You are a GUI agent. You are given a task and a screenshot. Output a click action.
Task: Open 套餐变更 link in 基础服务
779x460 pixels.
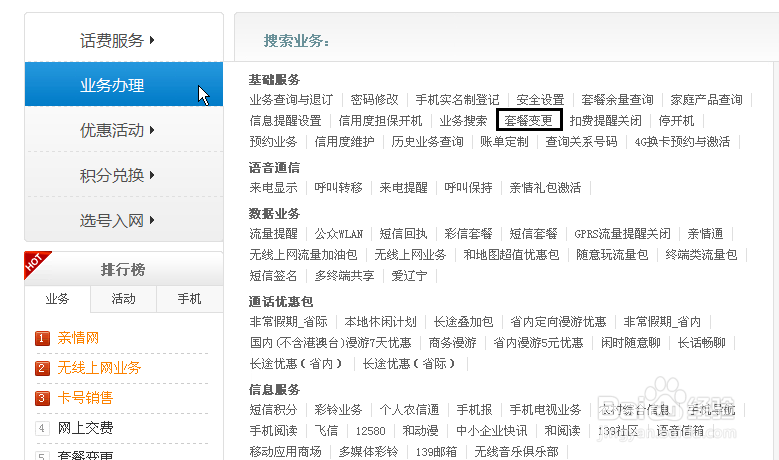tap(529, 121)
